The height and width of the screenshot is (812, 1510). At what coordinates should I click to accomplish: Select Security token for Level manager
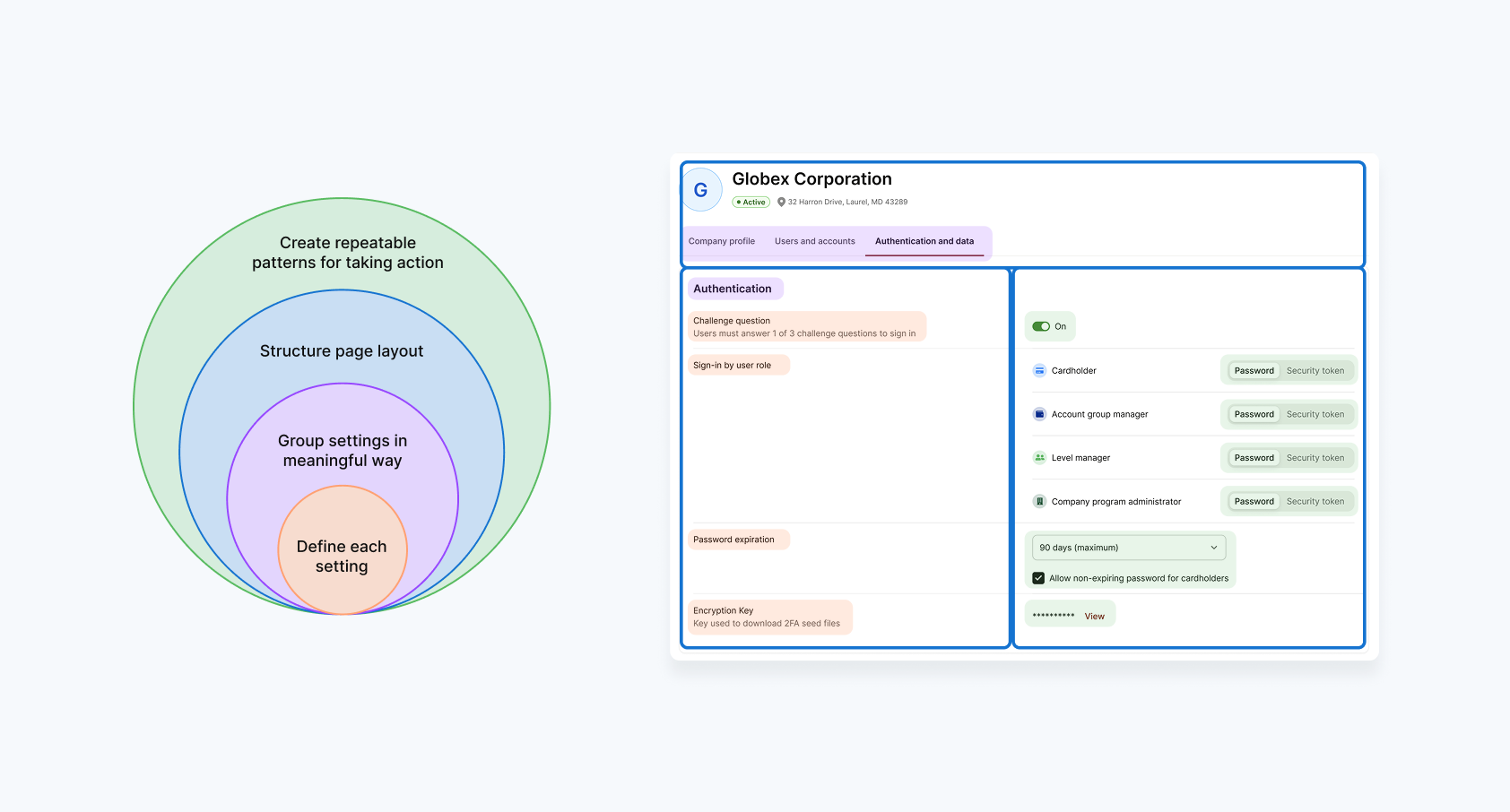tap(1315, 458)
